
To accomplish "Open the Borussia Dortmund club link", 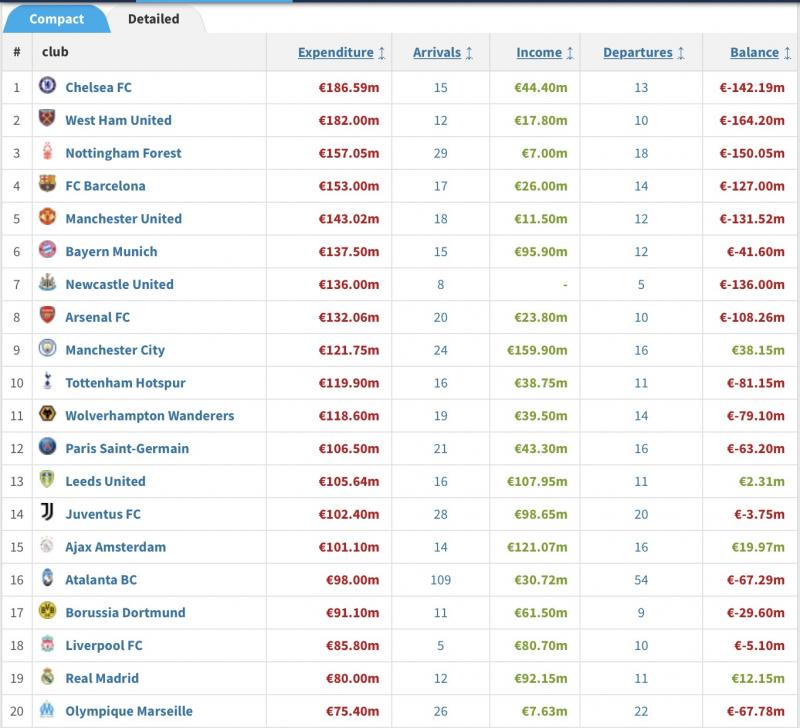I will coord(126,612).
